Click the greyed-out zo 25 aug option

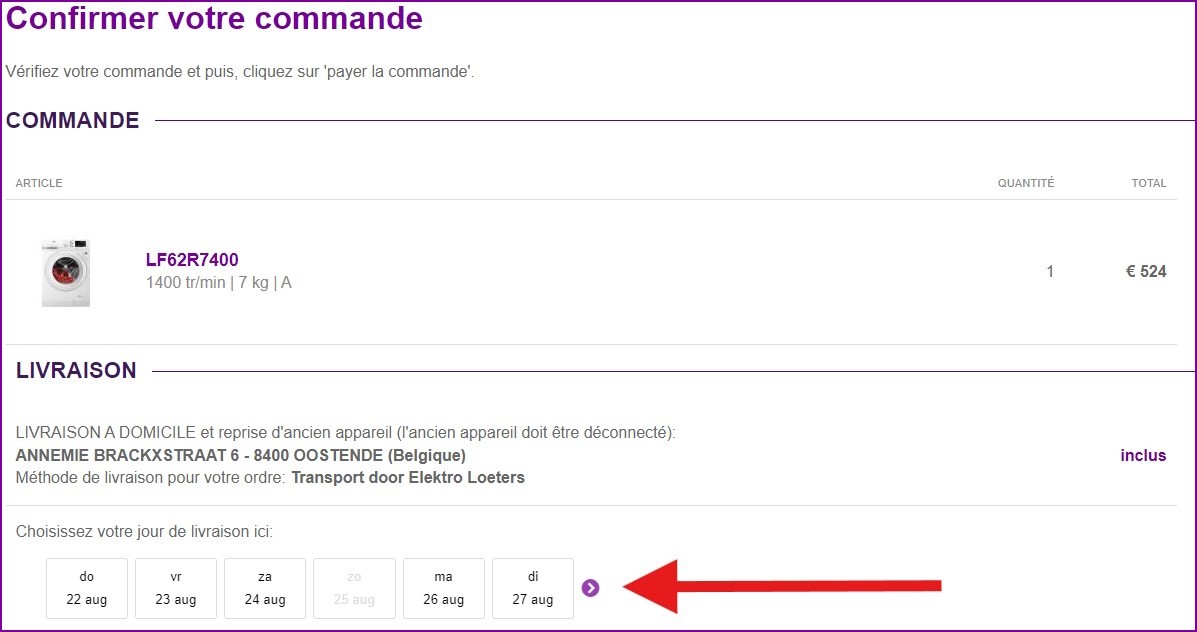(x=354, y=588)
